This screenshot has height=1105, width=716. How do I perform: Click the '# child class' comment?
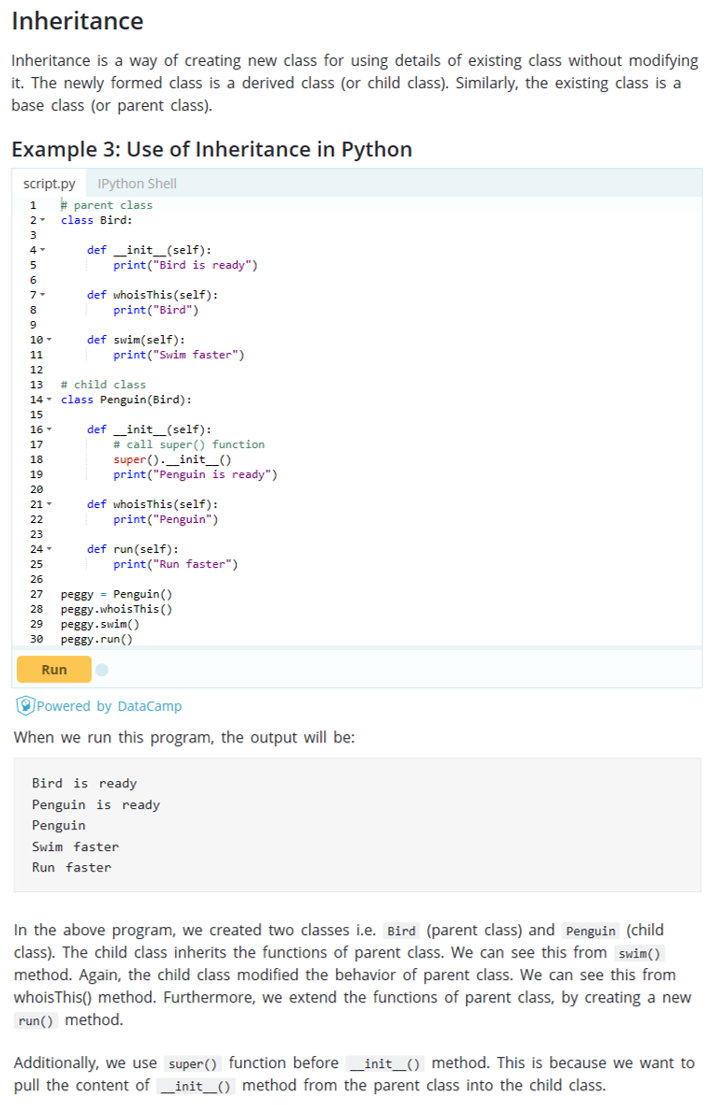104,385
